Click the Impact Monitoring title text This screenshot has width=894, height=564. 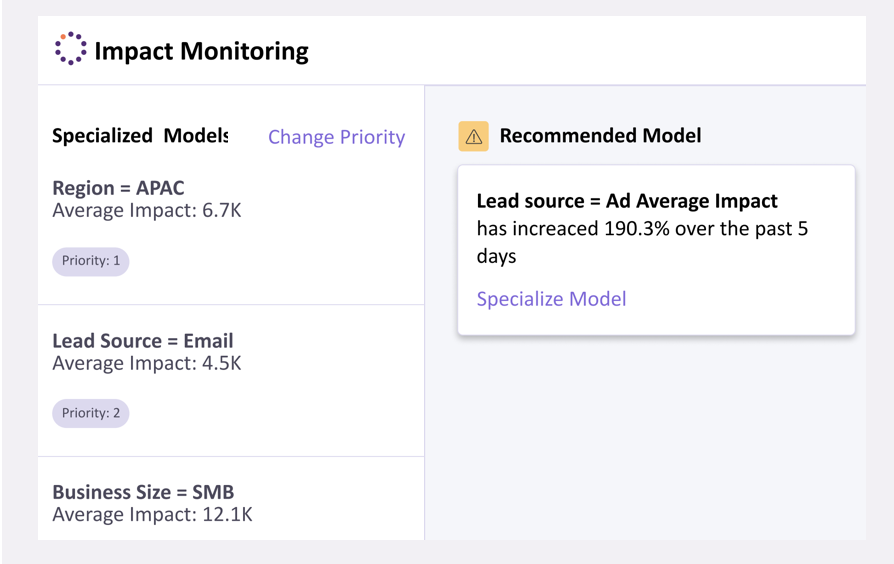tap(201, 51)
